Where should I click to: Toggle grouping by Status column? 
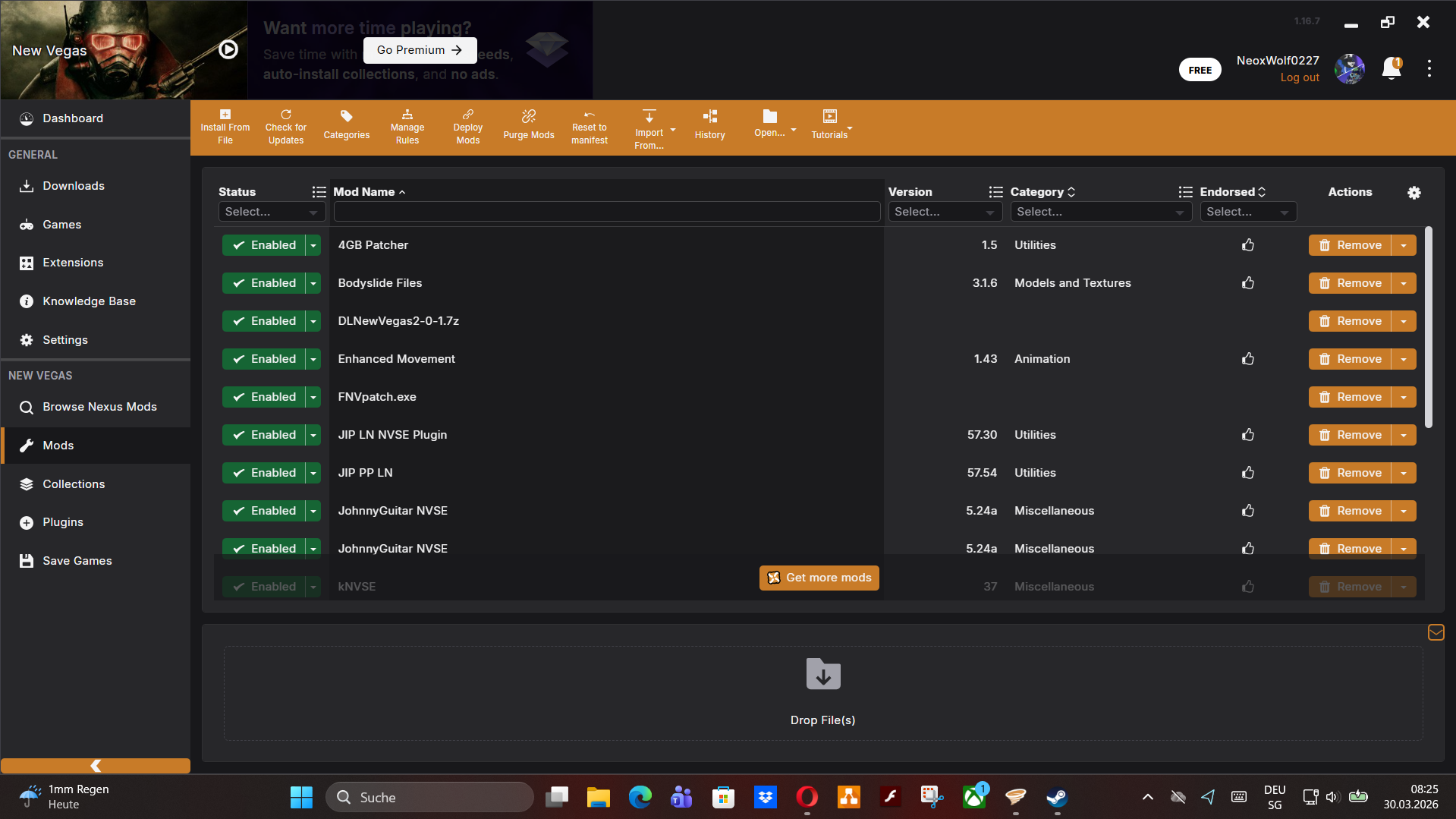[319, 192]
